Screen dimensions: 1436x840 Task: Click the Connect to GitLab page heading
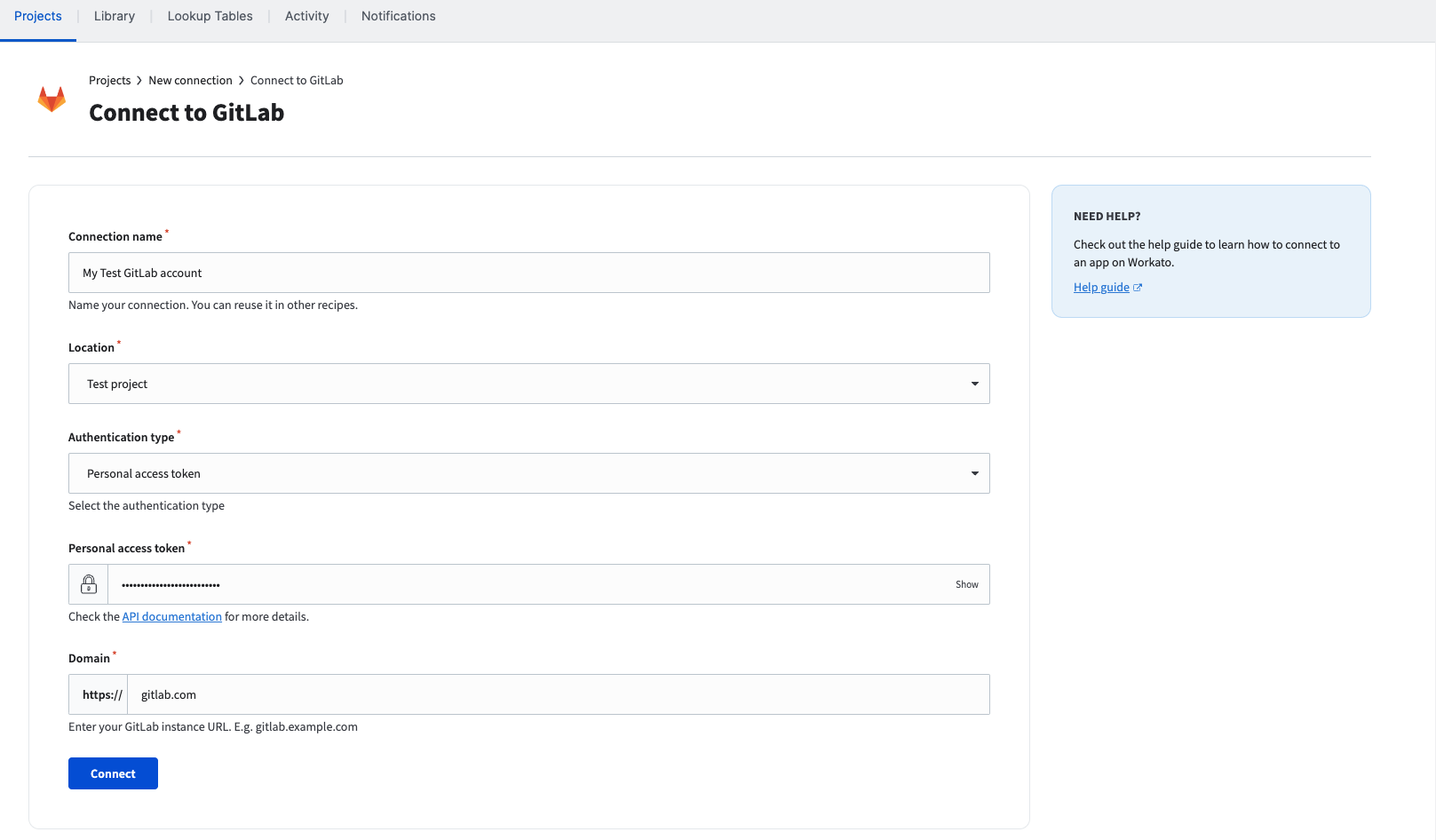pos(186,113)
